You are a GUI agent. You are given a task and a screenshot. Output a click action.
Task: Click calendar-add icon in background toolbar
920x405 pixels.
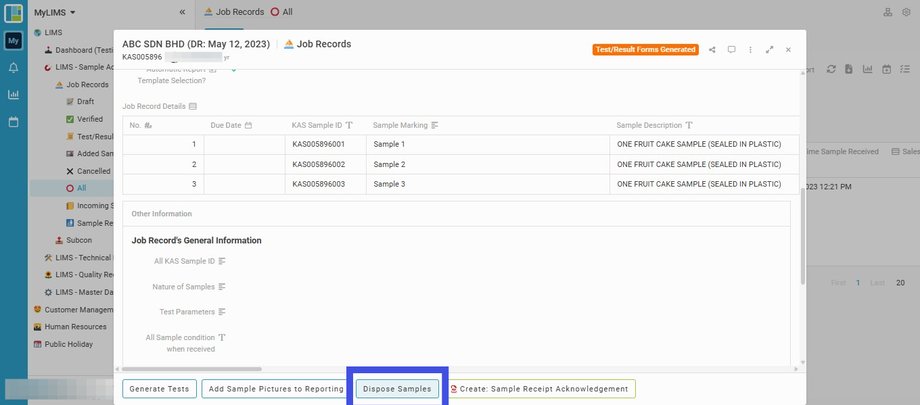tap(887, 69)
